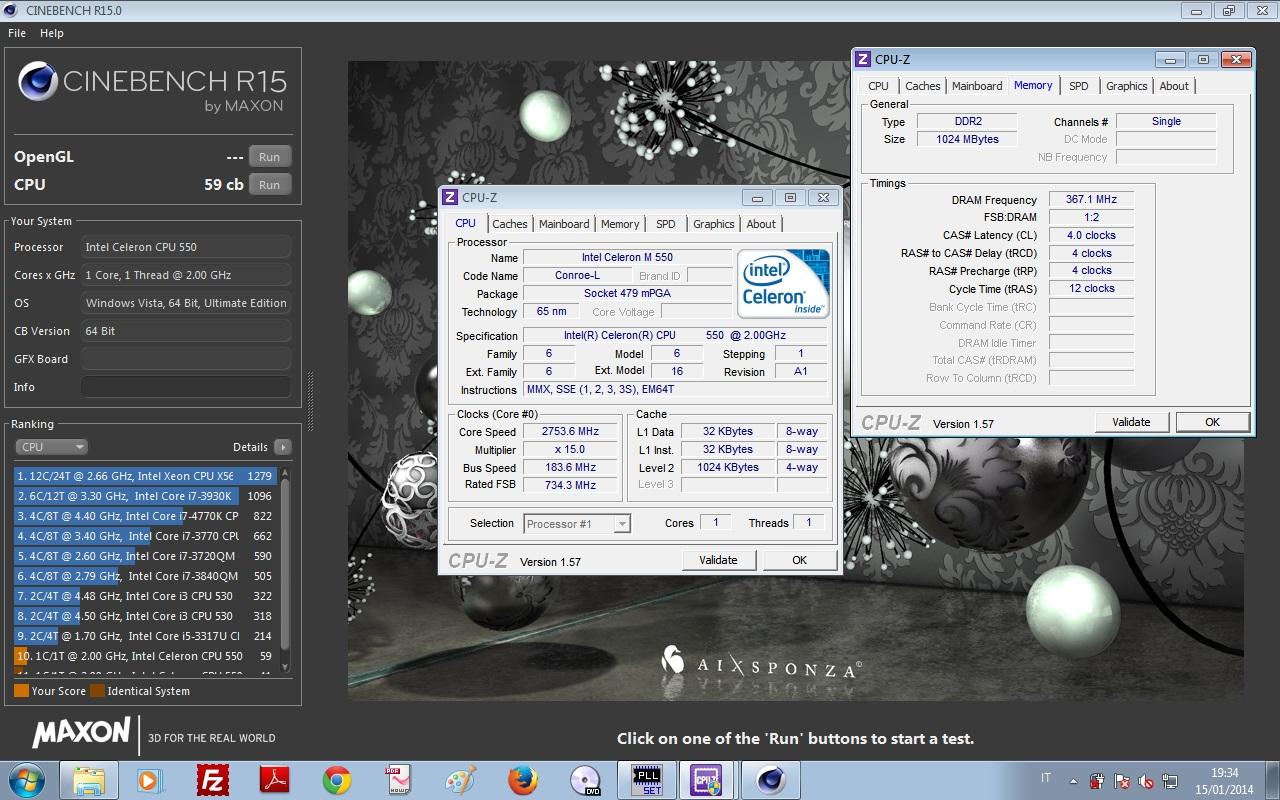
Task: Click the Info text field in Your System
Action: (x=186, y=387)
